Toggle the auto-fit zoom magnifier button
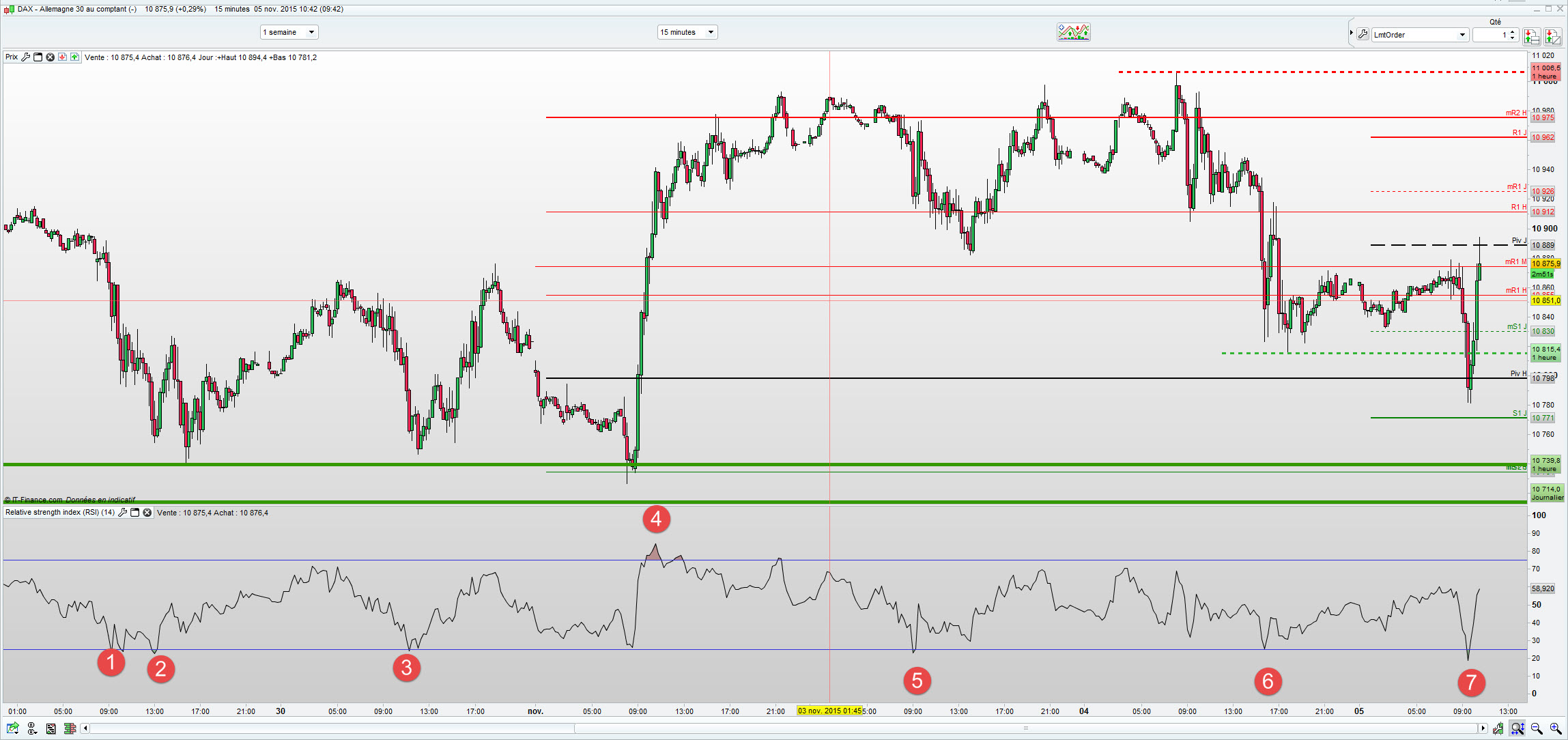 [x=1517, y=728]
